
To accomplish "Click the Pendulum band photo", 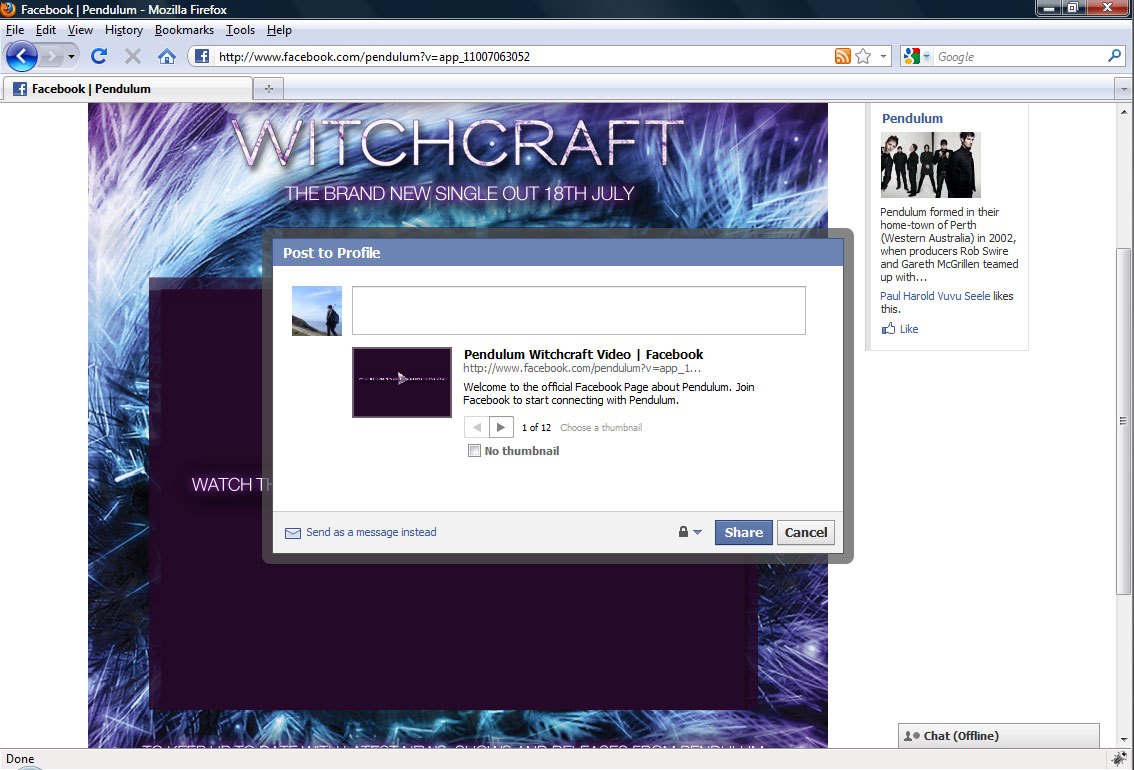I will click(931, 165).
